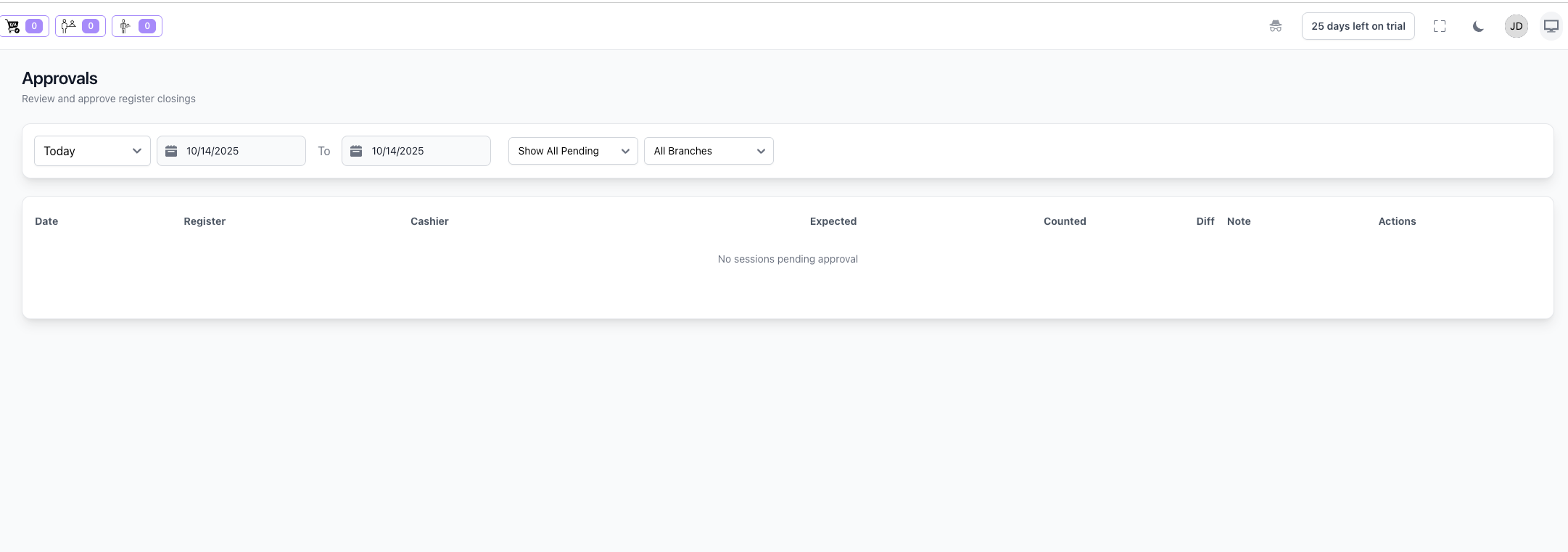This screenshot has height=552, width=1568.
Task: Click the start date input field
Action: pos(241,151)
